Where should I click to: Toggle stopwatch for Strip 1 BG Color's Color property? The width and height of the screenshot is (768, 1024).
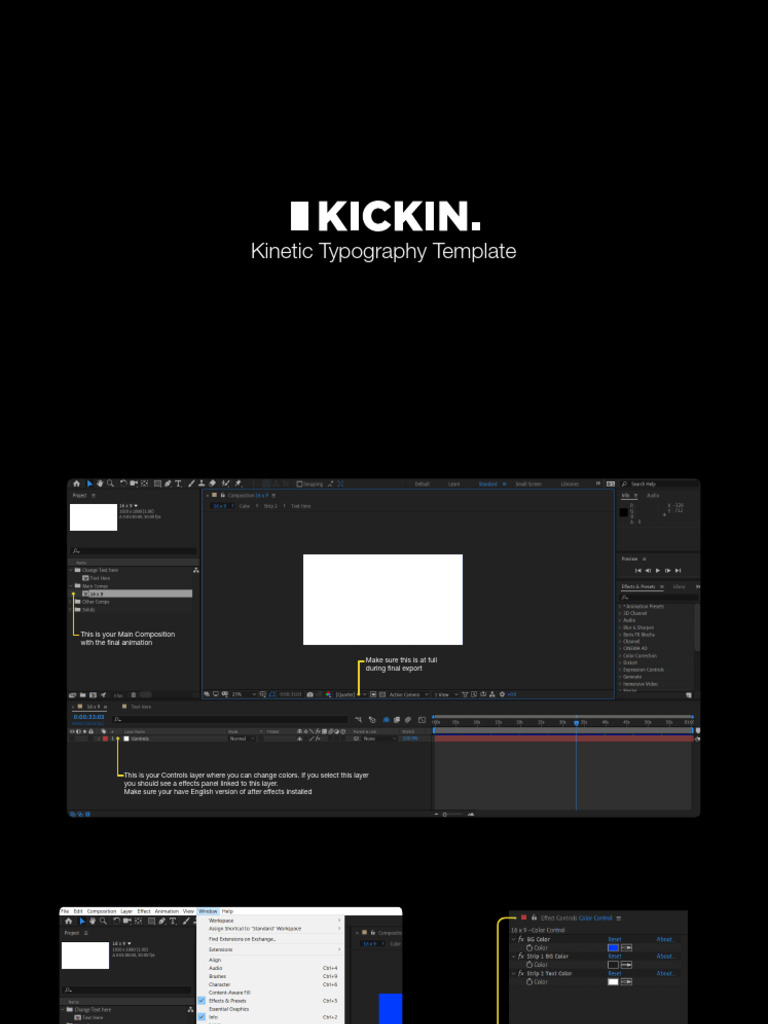(x=529, y=965)
